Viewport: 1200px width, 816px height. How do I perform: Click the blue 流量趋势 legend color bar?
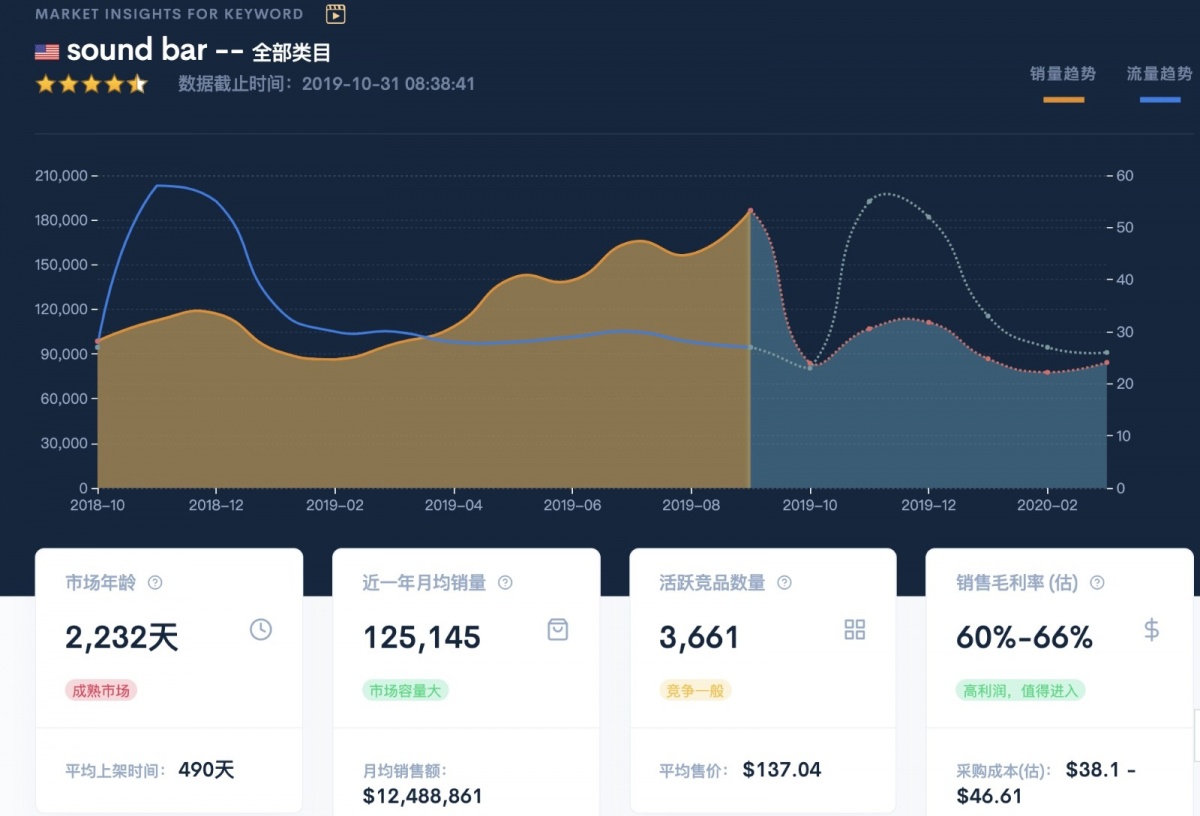(1159, 100)
